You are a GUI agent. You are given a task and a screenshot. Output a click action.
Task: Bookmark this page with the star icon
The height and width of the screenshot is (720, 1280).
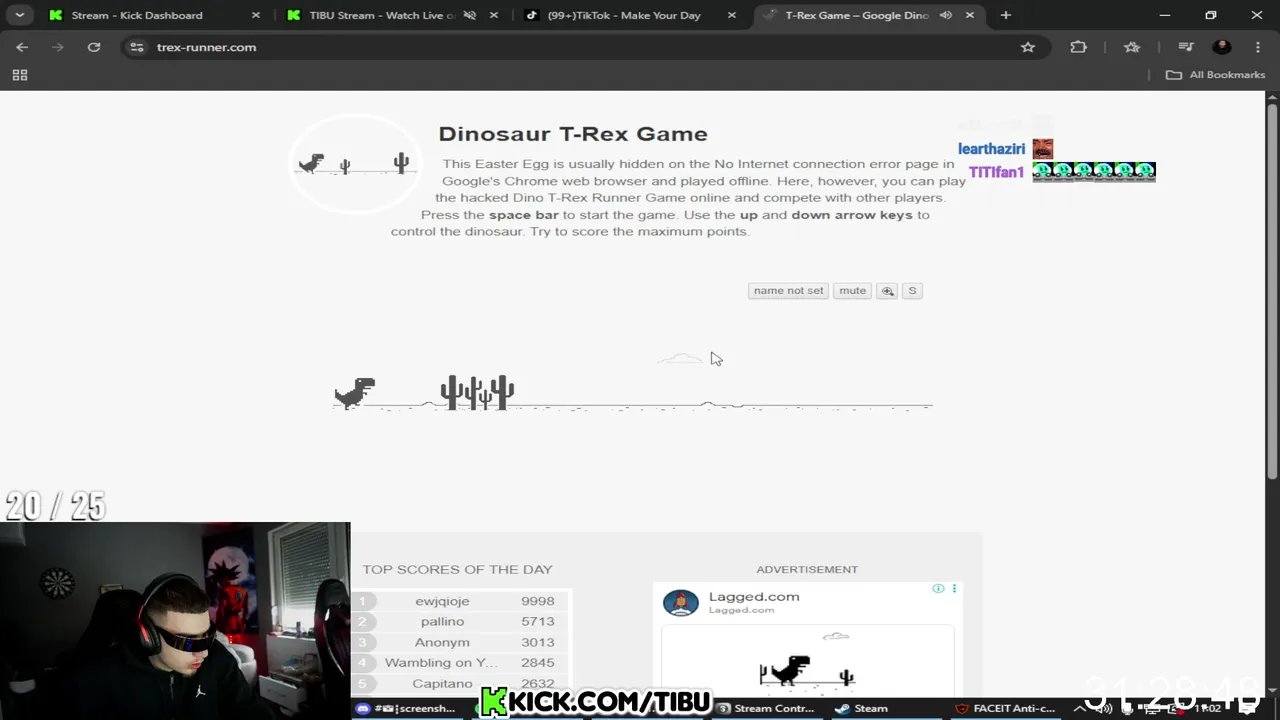[1028, 47]
